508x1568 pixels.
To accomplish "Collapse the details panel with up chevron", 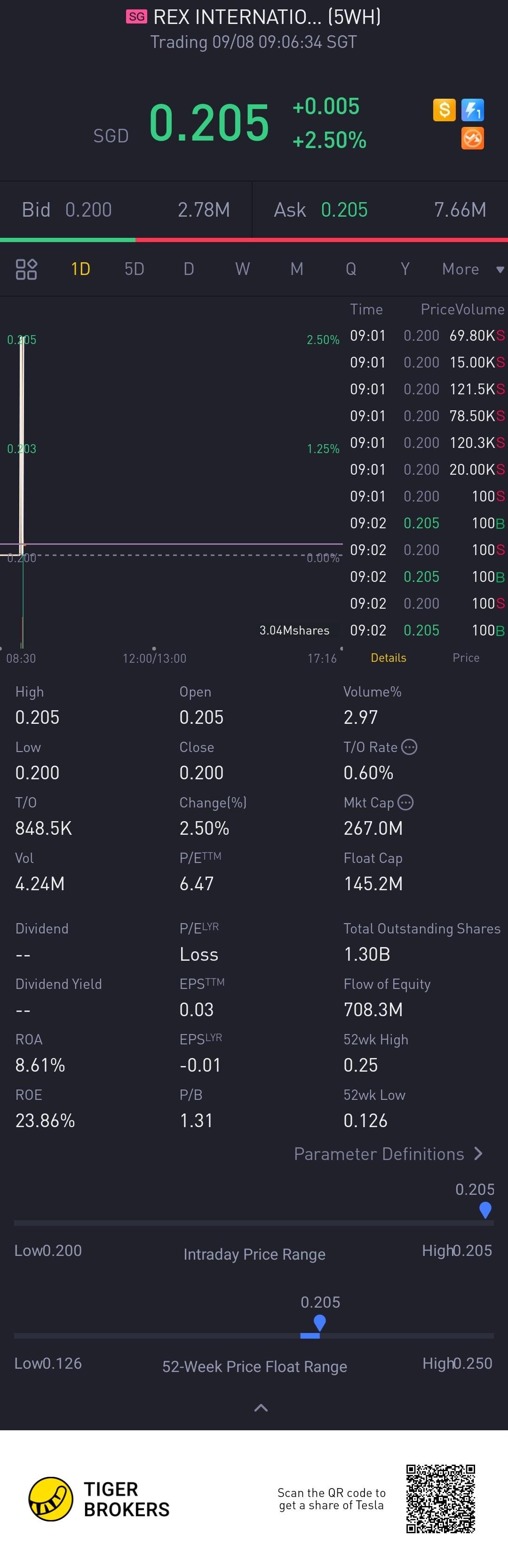I will pyautogui.click(x=261, y=1408).
